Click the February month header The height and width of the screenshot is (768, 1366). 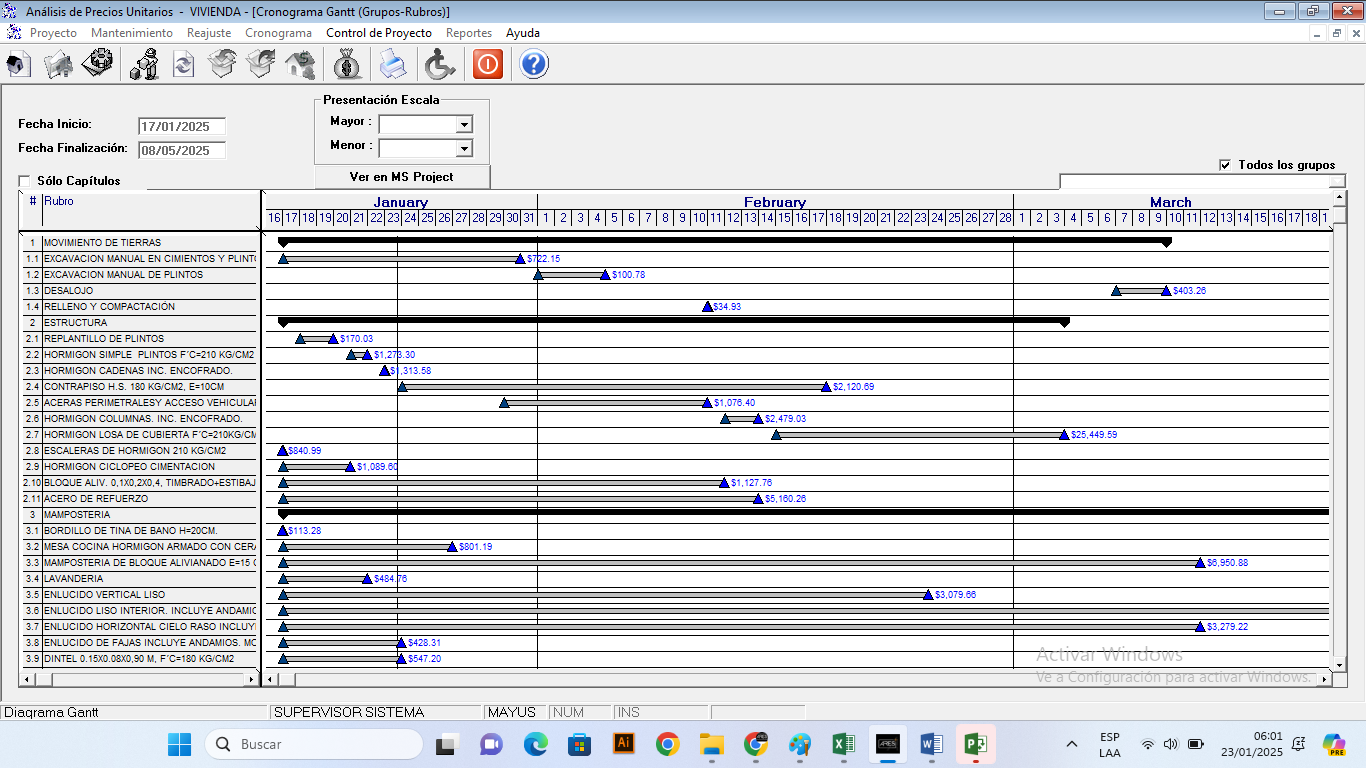(775, 202)
